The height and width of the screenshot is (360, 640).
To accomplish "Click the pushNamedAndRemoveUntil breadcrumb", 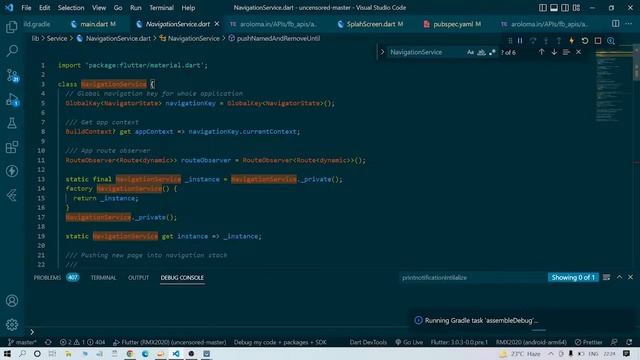I will coord(278,38).
